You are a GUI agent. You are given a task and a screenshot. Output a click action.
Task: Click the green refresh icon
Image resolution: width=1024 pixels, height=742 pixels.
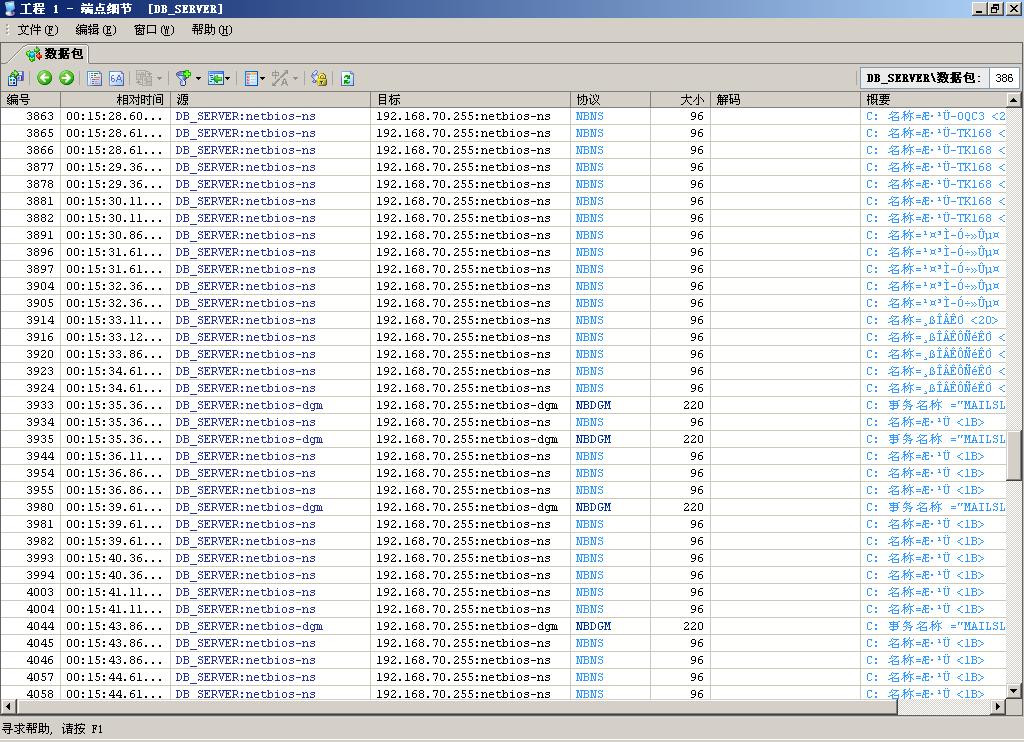coord(347,78)
